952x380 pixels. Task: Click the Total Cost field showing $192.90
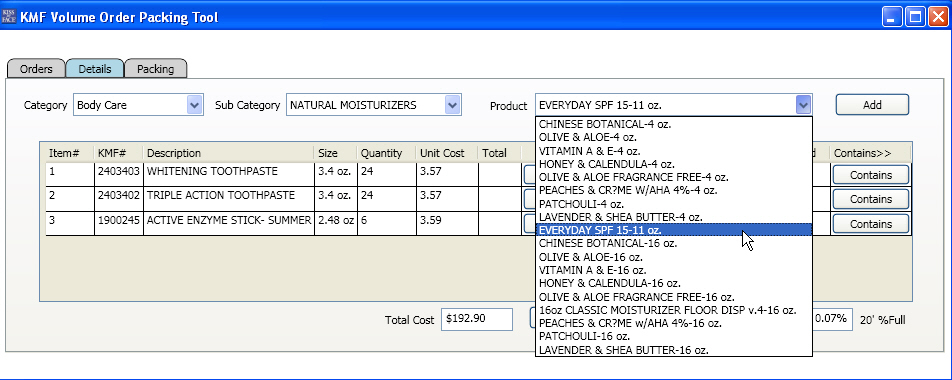click(x=477, y=319)
